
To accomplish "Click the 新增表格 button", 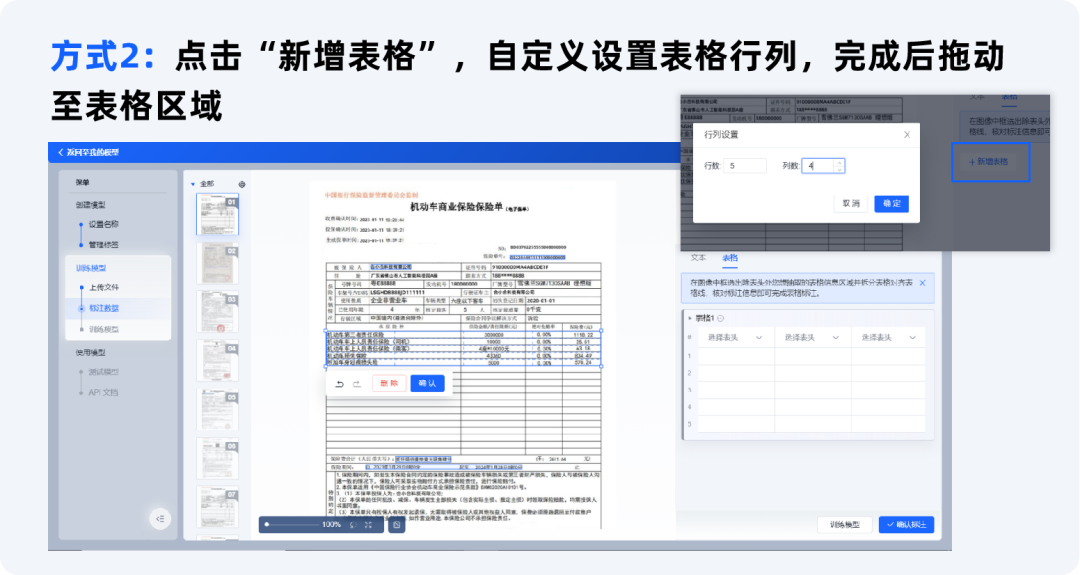I will click(x=989, y=162).
